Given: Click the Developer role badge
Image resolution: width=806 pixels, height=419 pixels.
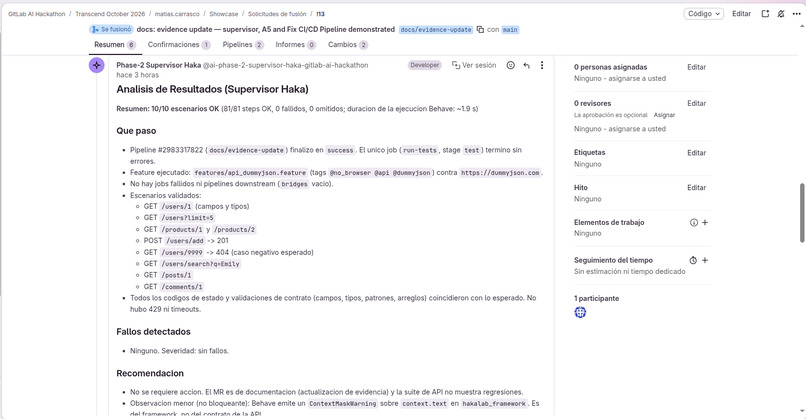Looking at the screenshot, I should coord(425,65).
